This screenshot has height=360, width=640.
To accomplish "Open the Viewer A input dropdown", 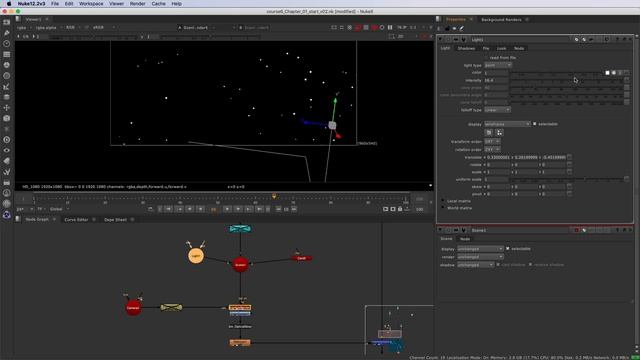I will point(207,27).
